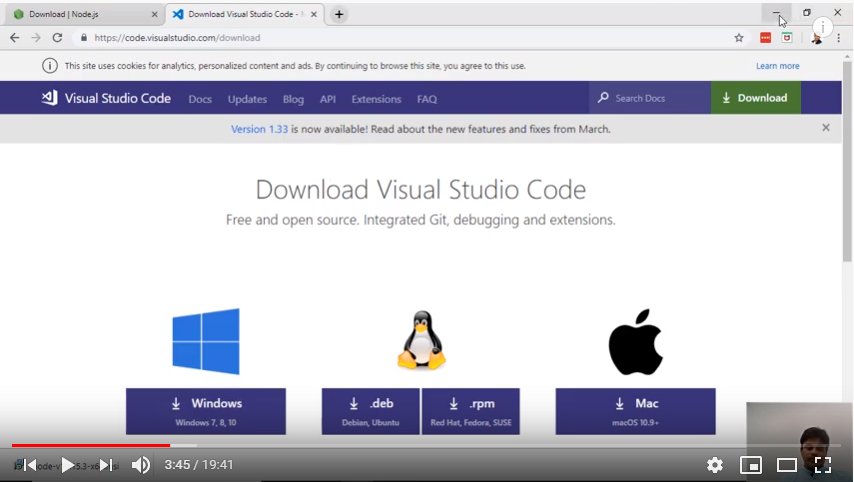Screen dimensions: 854x482
Task: Toggle theater mode view
Action: [x=787, y=465]
